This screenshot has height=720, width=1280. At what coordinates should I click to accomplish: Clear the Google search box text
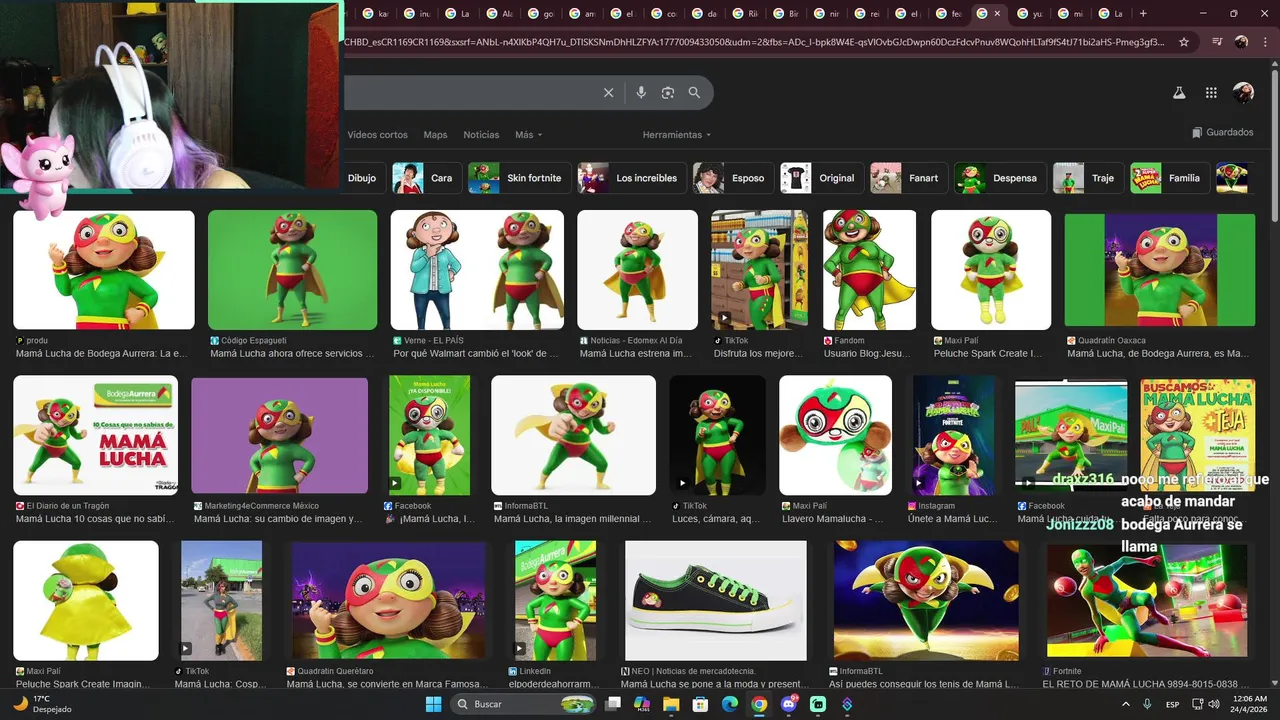click(x=608, y=93)
